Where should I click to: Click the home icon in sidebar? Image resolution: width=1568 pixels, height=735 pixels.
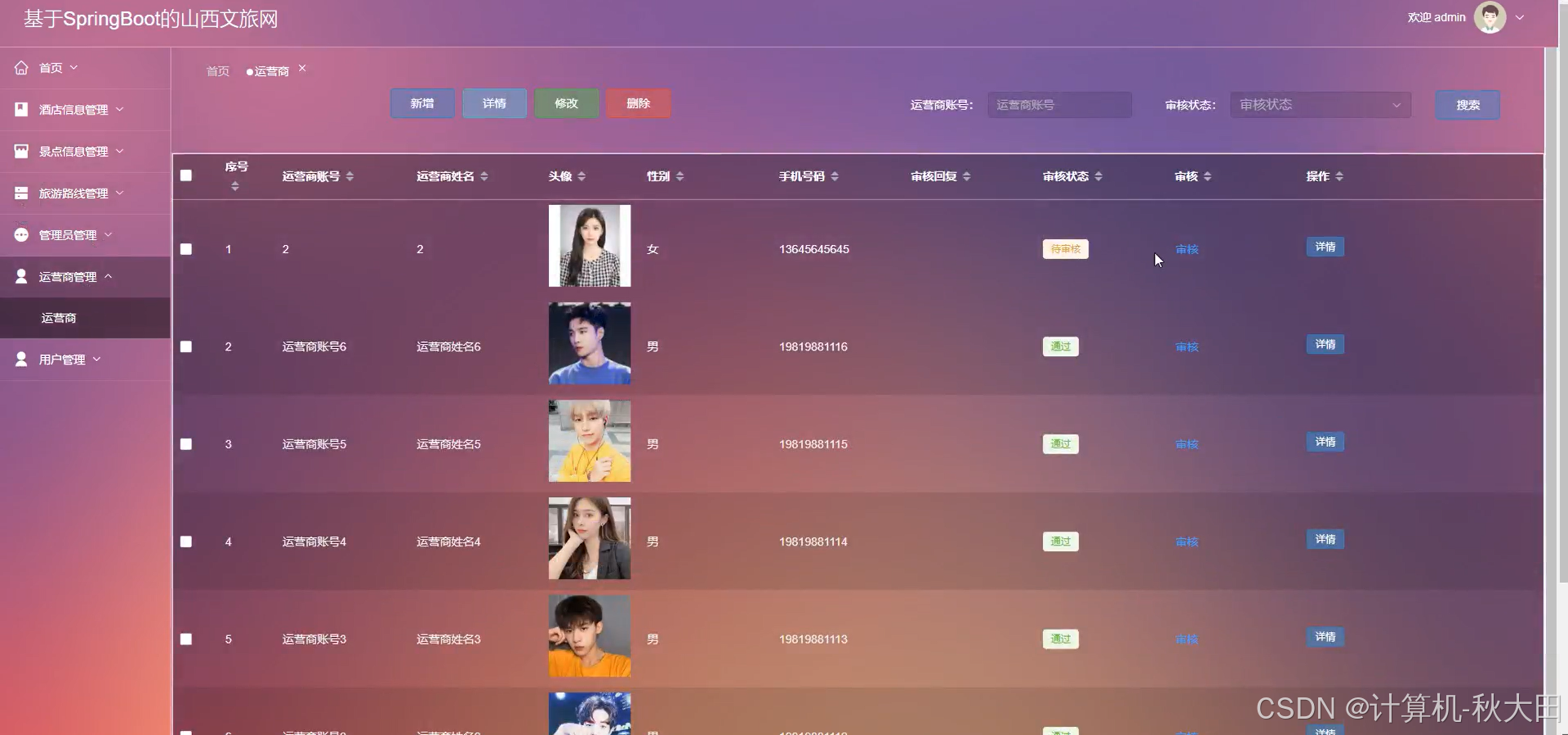coord(21,68)
